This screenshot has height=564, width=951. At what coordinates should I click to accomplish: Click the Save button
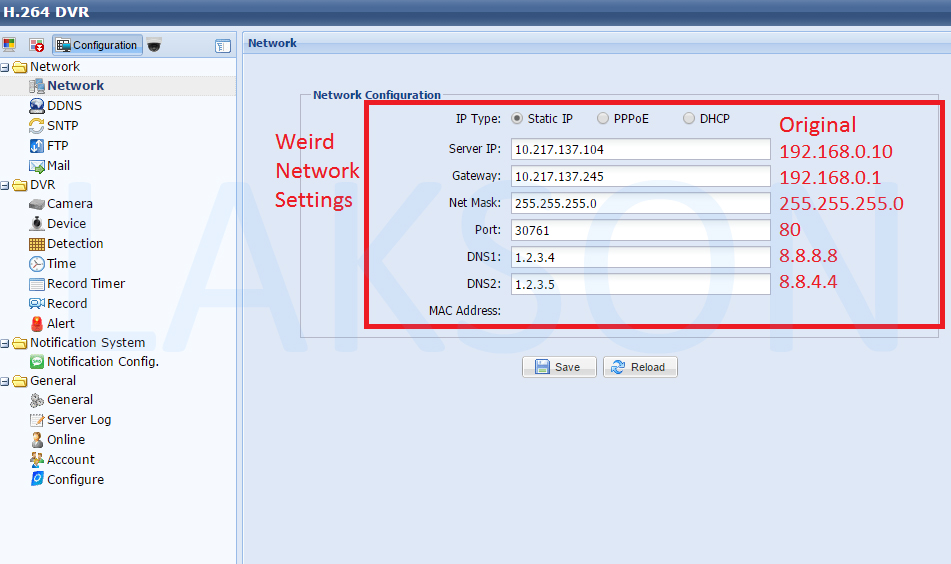point(559,367)
